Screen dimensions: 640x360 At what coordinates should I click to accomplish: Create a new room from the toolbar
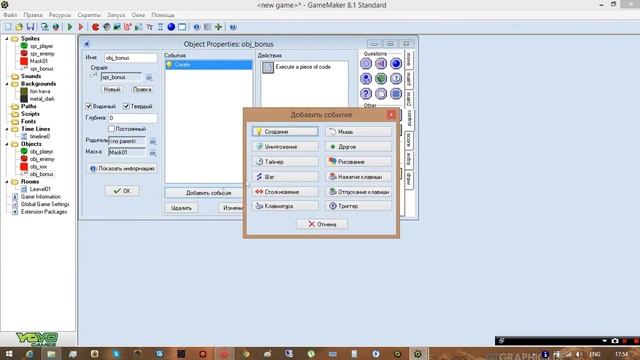pyautogui.click(x=182, y=27)
